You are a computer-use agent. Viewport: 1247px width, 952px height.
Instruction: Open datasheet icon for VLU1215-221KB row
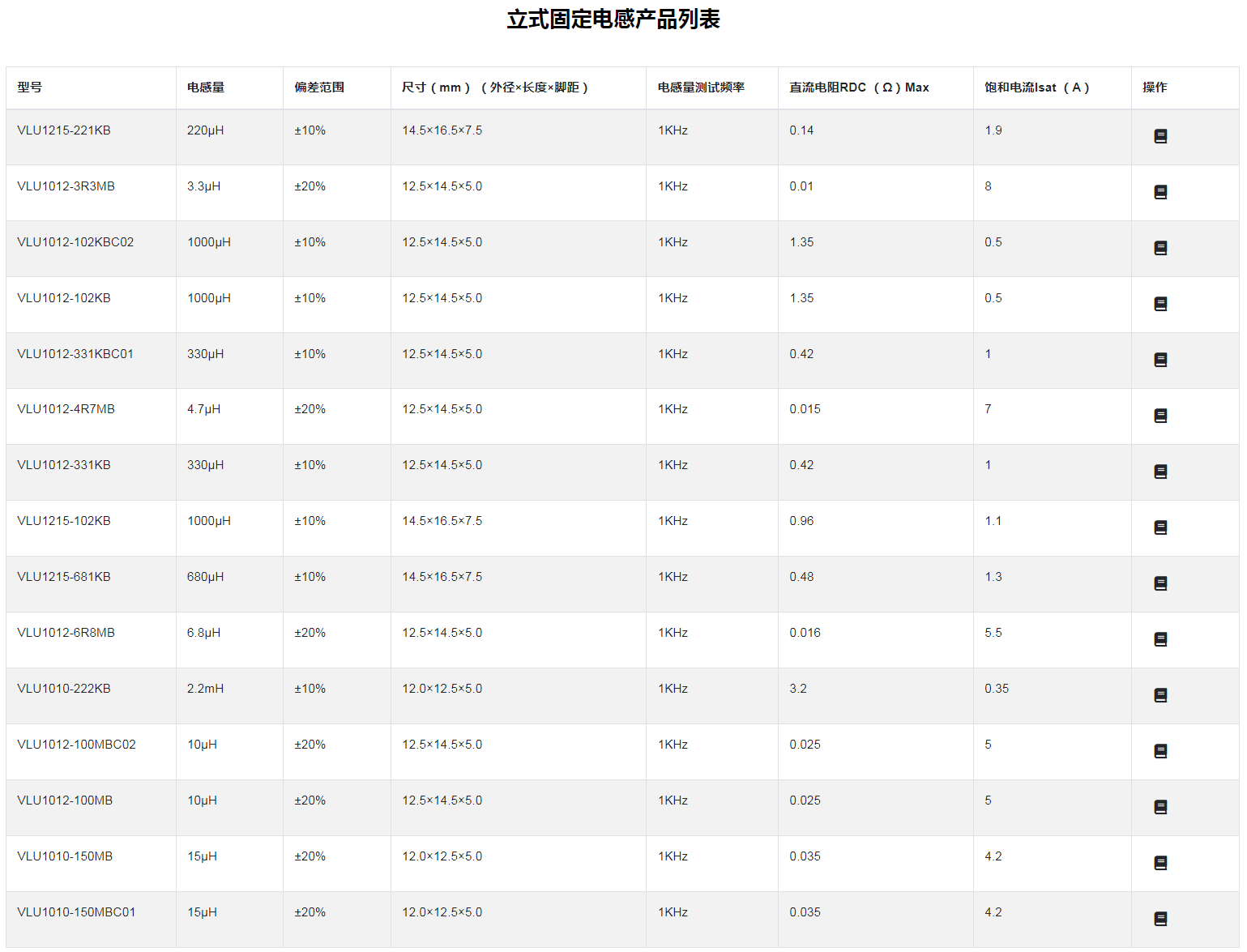tap(1160, 136)
